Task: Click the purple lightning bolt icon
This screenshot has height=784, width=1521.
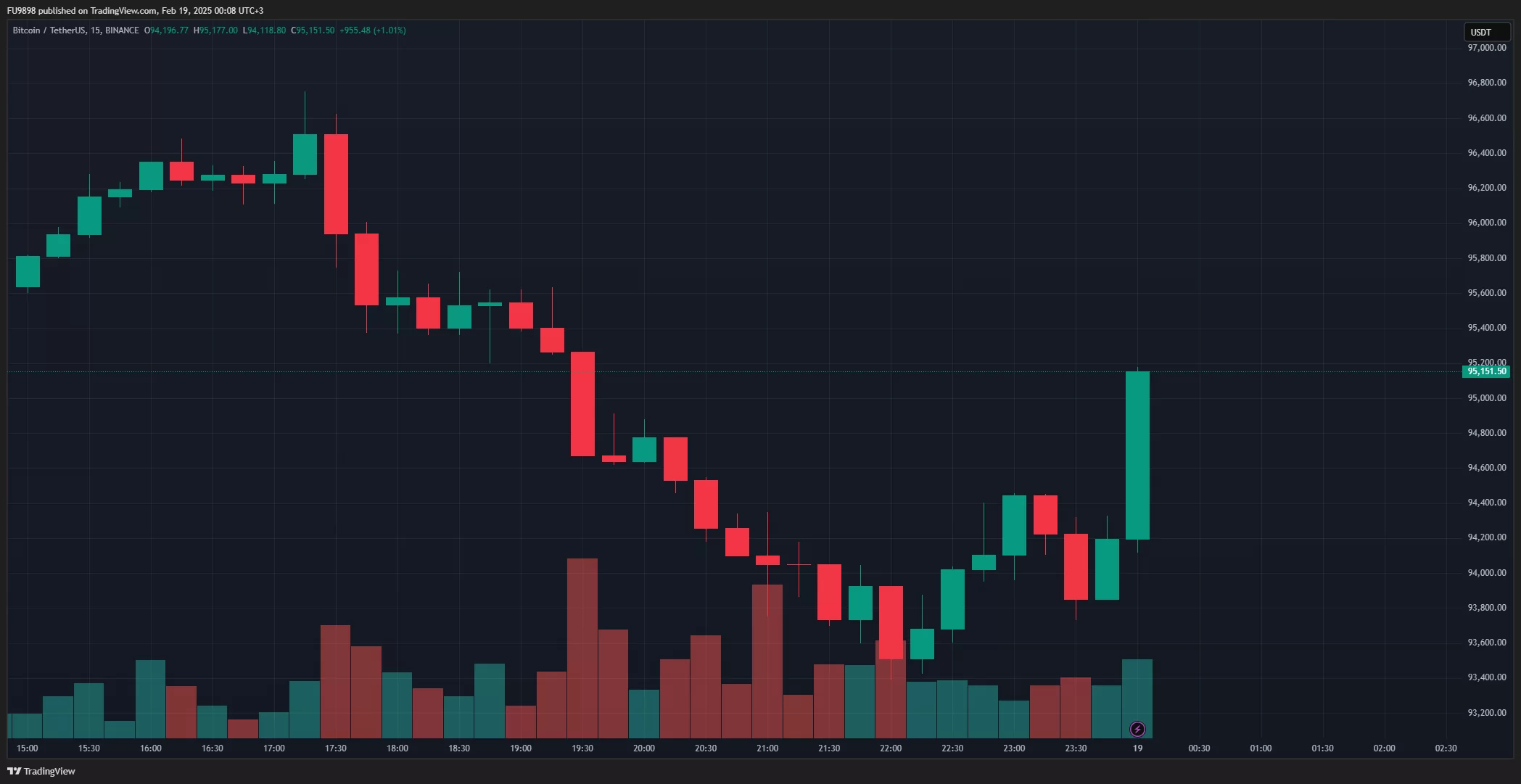Action: [x=1137, y=729]
